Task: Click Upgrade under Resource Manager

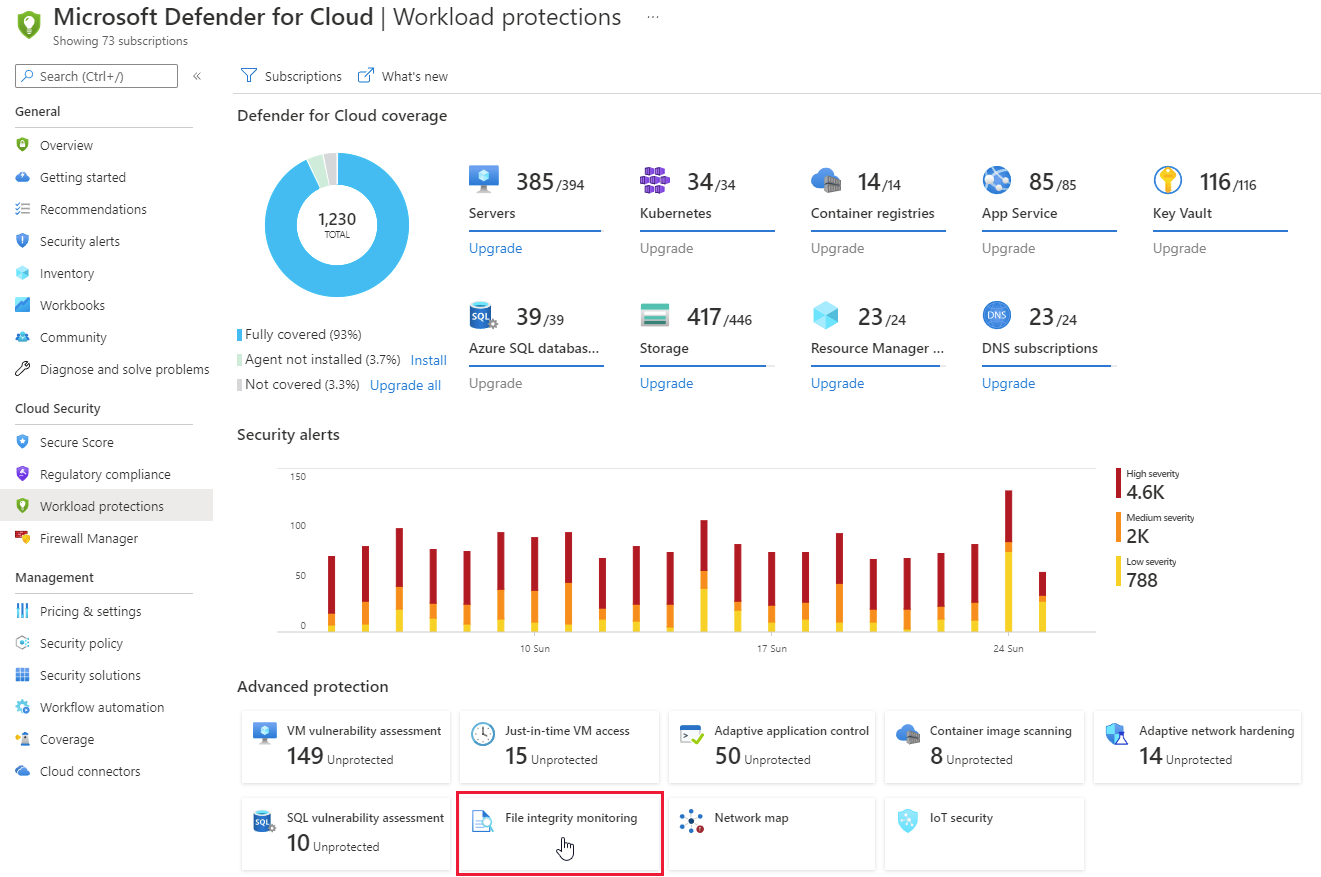Action: 837,383
